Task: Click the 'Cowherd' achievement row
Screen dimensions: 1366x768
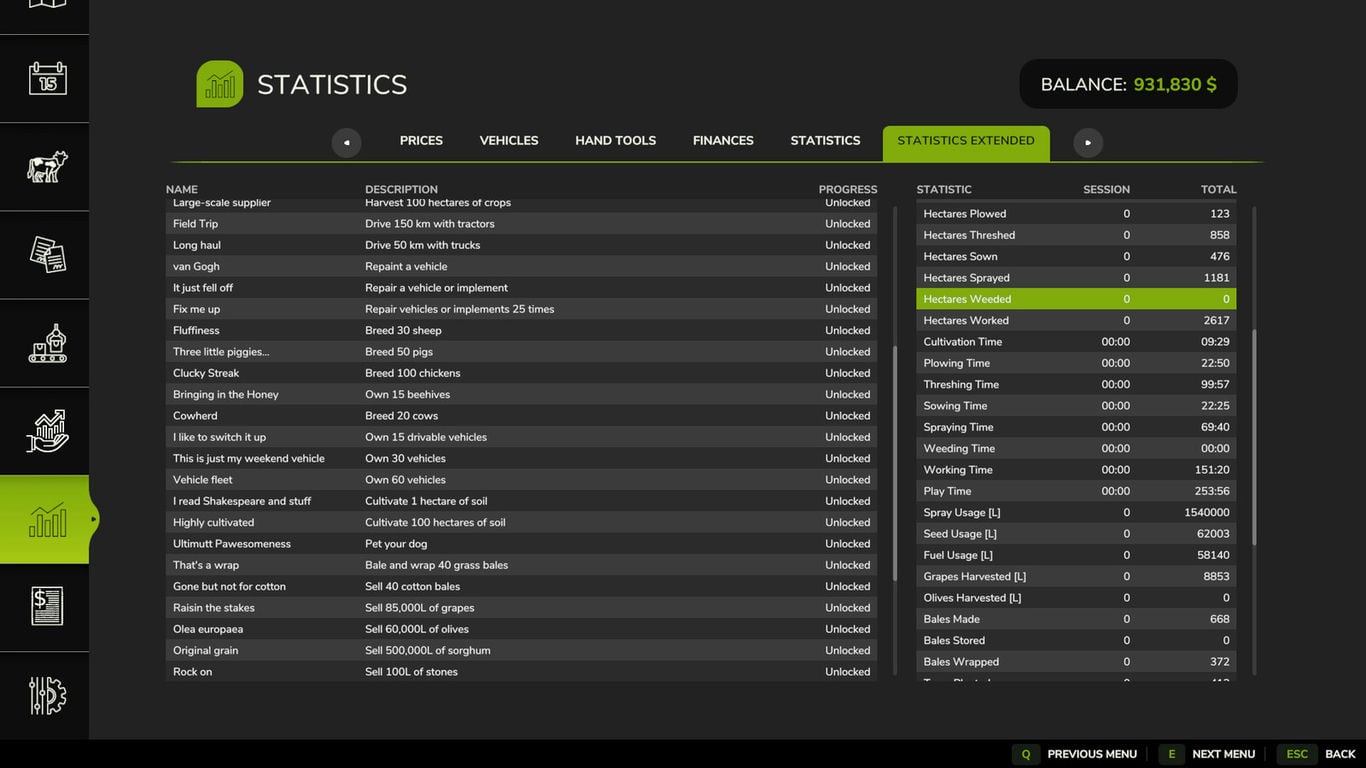Action: [x=521, y=416]
